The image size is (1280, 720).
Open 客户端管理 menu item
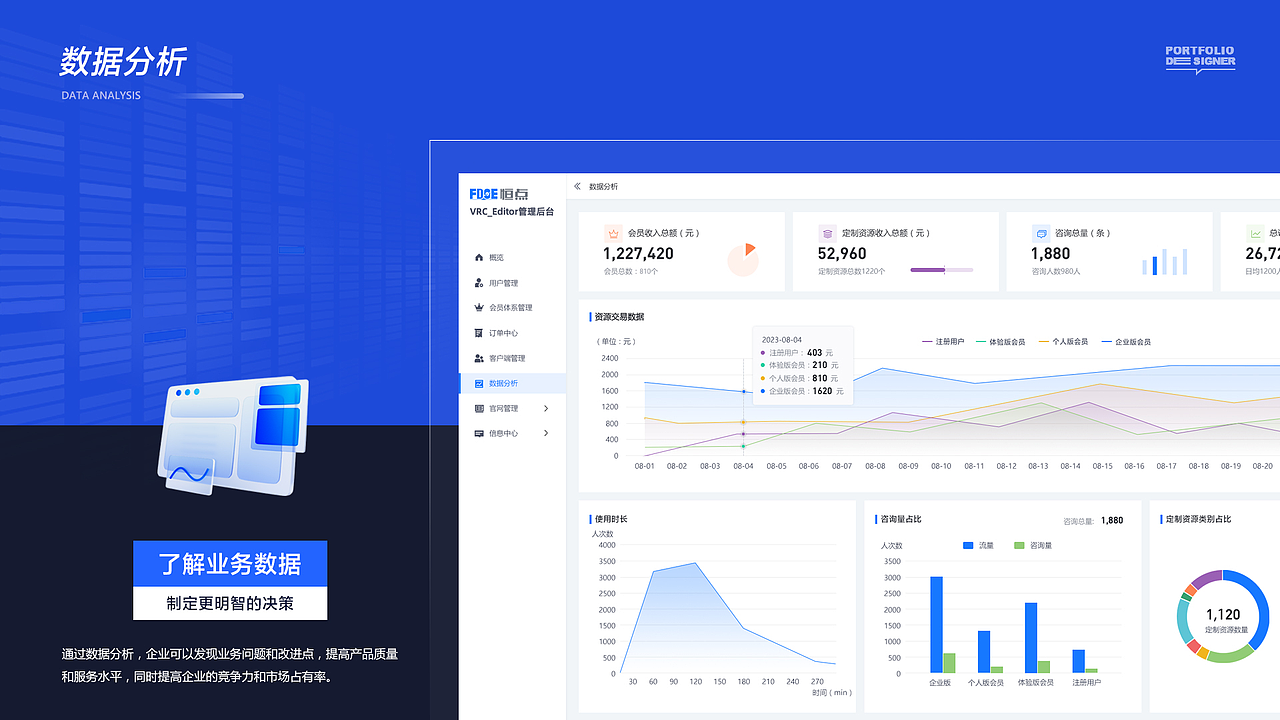pos(512,358)
